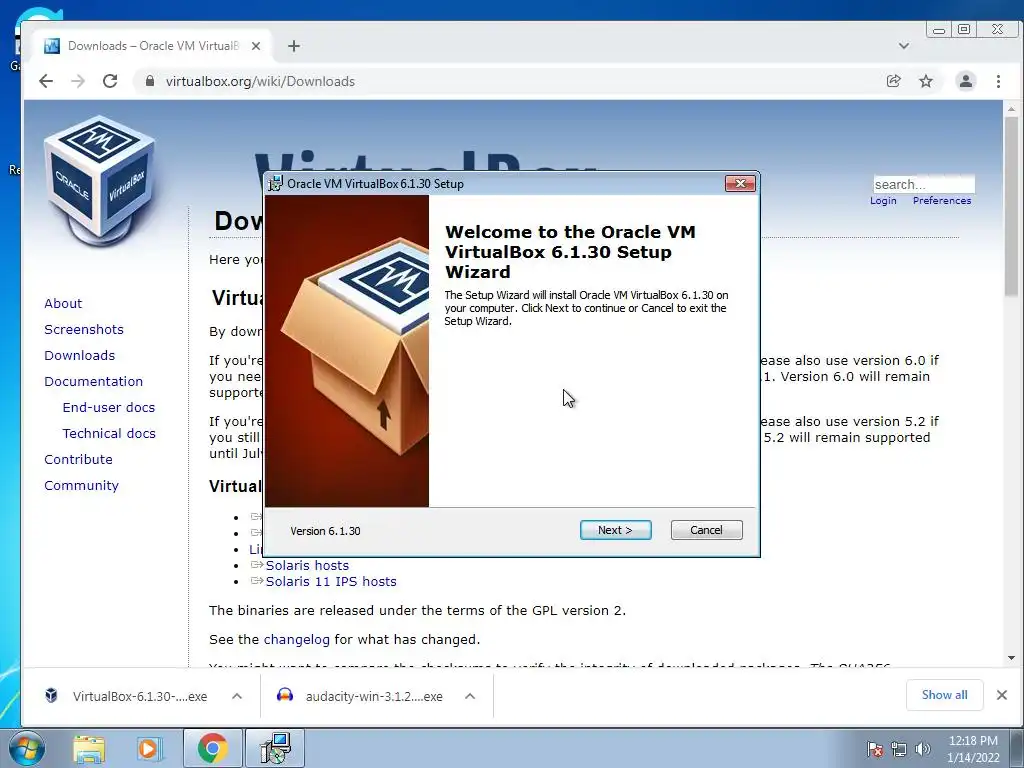This screenshot has height=768, width=1024.
Task: Click the VirtualBox icon in setup titlebar
Action: 276,184
